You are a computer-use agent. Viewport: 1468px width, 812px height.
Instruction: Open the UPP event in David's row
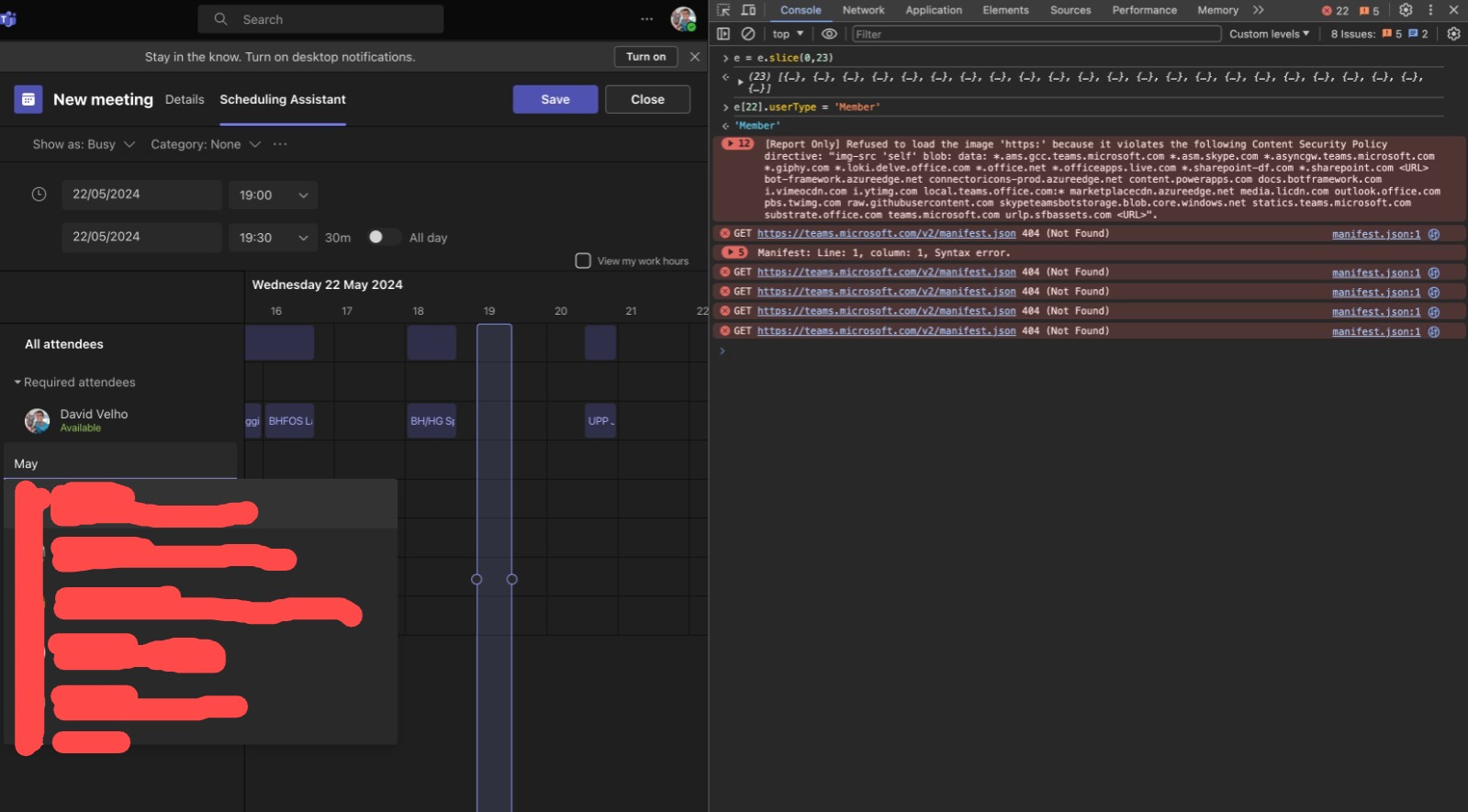pos(600,420)
